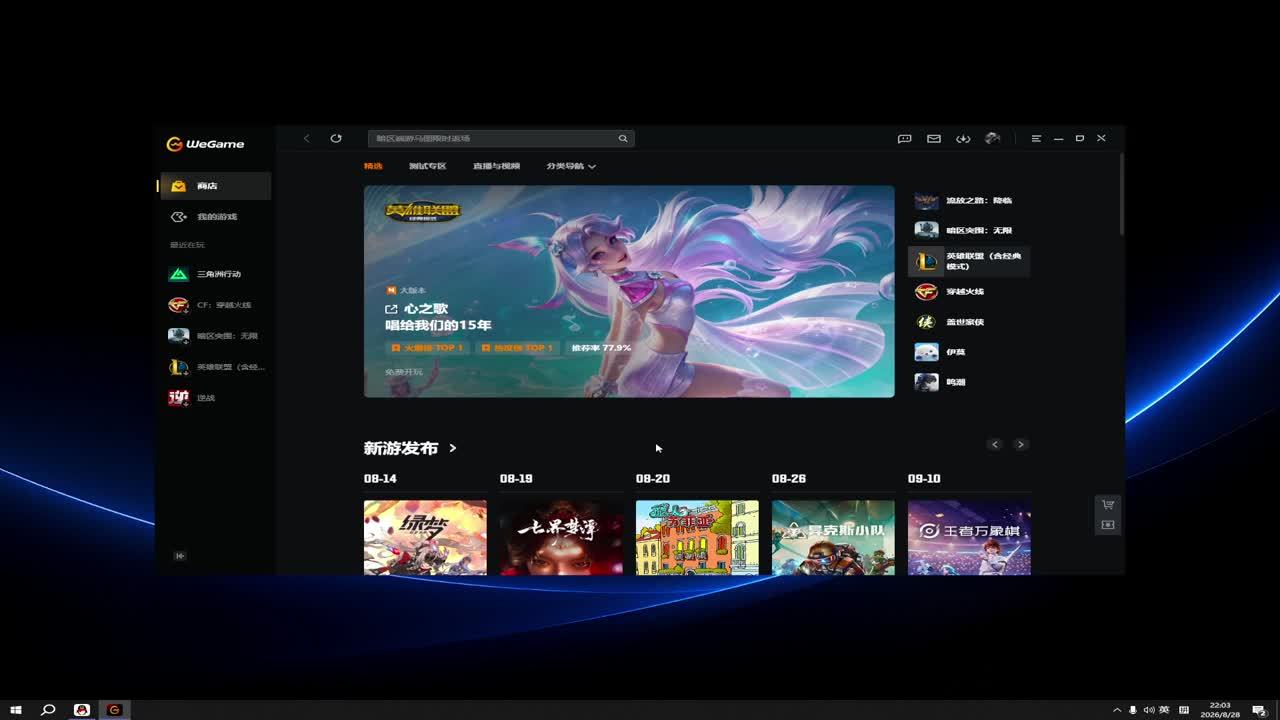Select 英雄联盟 (含经典模式) in banner list

[968, 261]
